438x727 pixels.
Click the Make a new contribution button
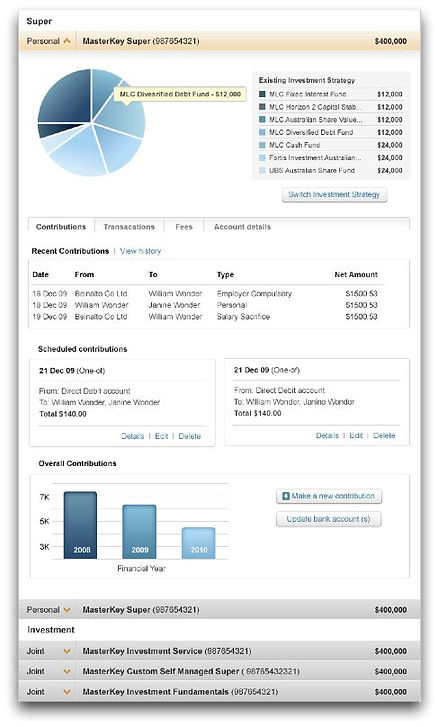(x=329, y=496)
